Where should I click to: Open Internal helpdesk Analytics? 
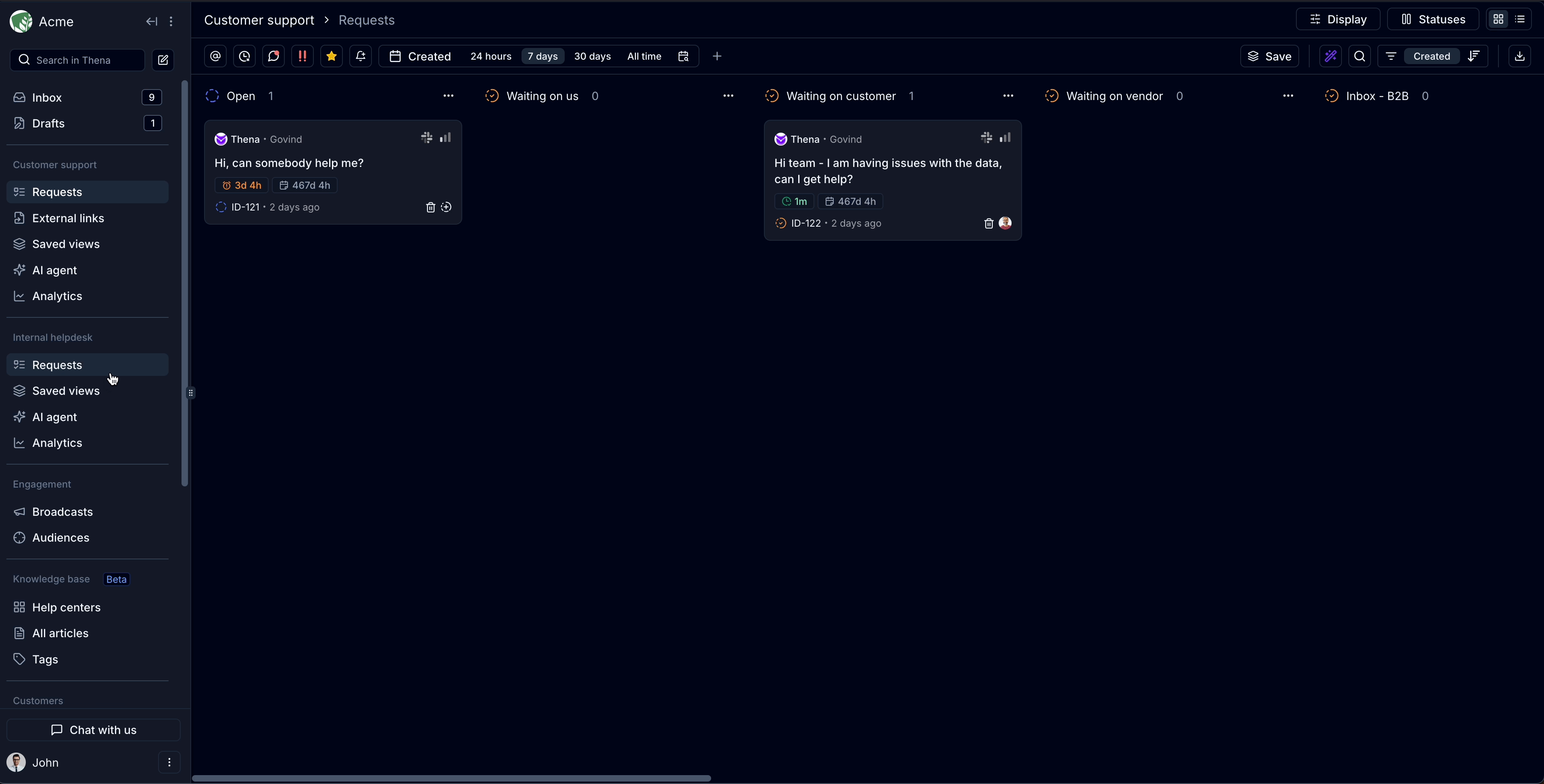pos(57,443)
